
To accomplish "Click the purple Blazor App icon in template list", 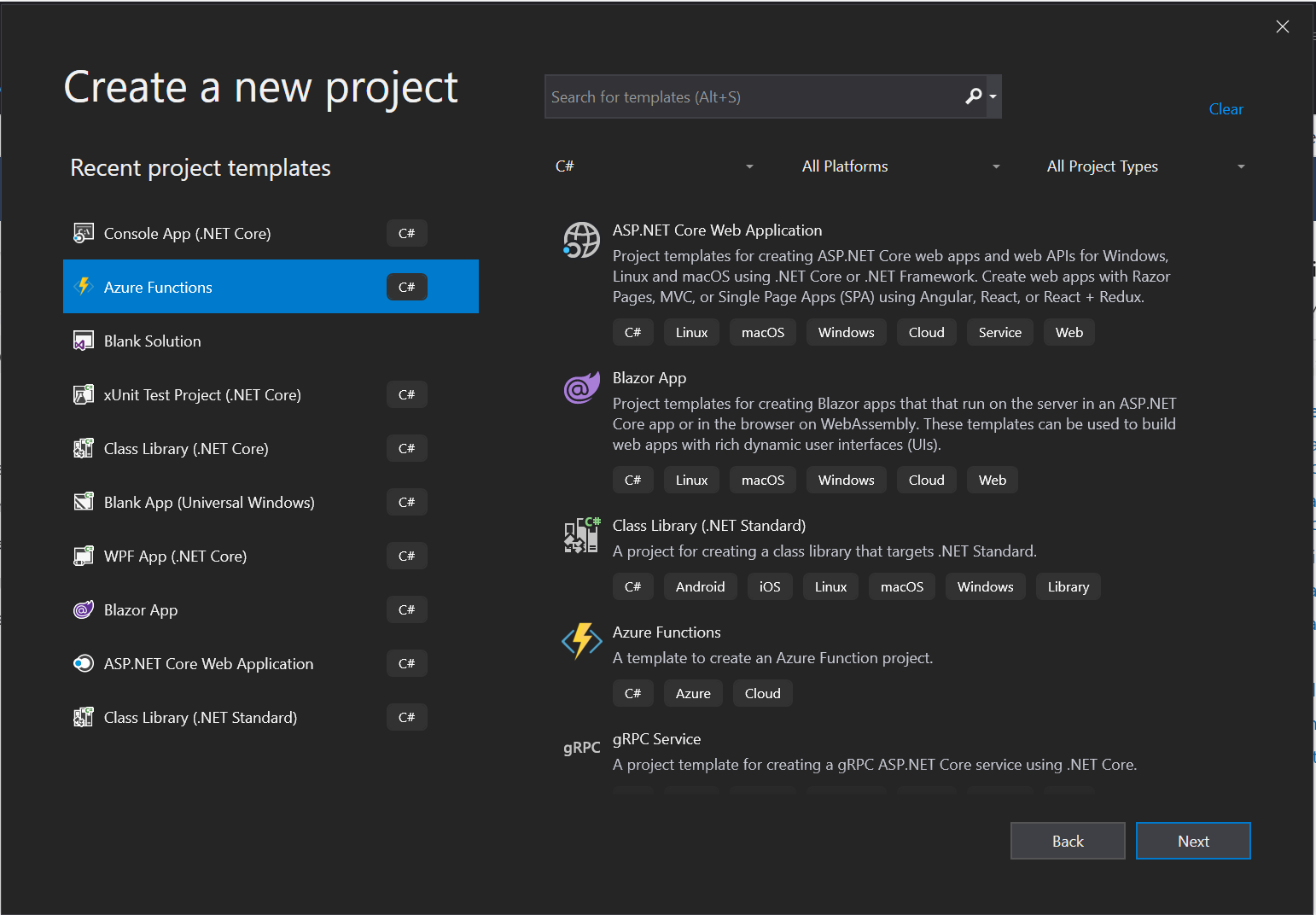I will tap(581, 388).
